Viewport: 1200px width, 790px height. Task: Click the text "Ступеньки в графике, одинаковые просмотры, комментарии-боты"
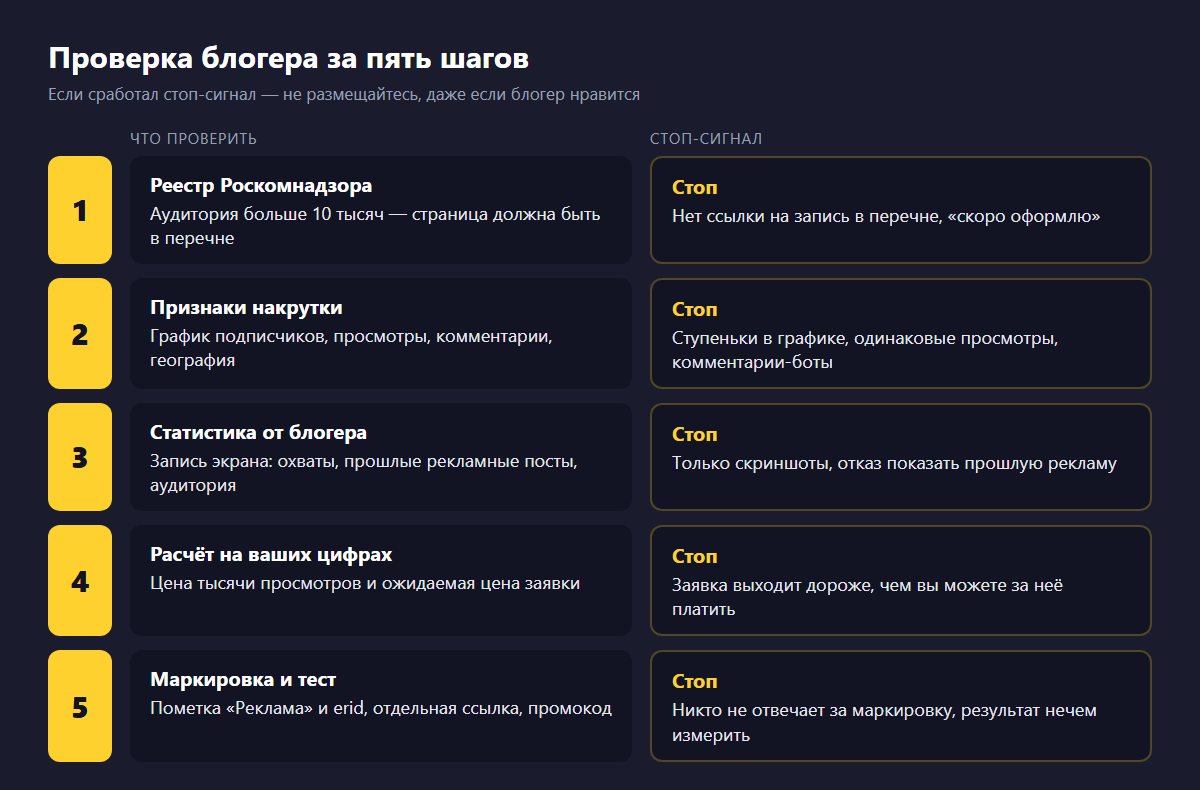coord(865,350)
